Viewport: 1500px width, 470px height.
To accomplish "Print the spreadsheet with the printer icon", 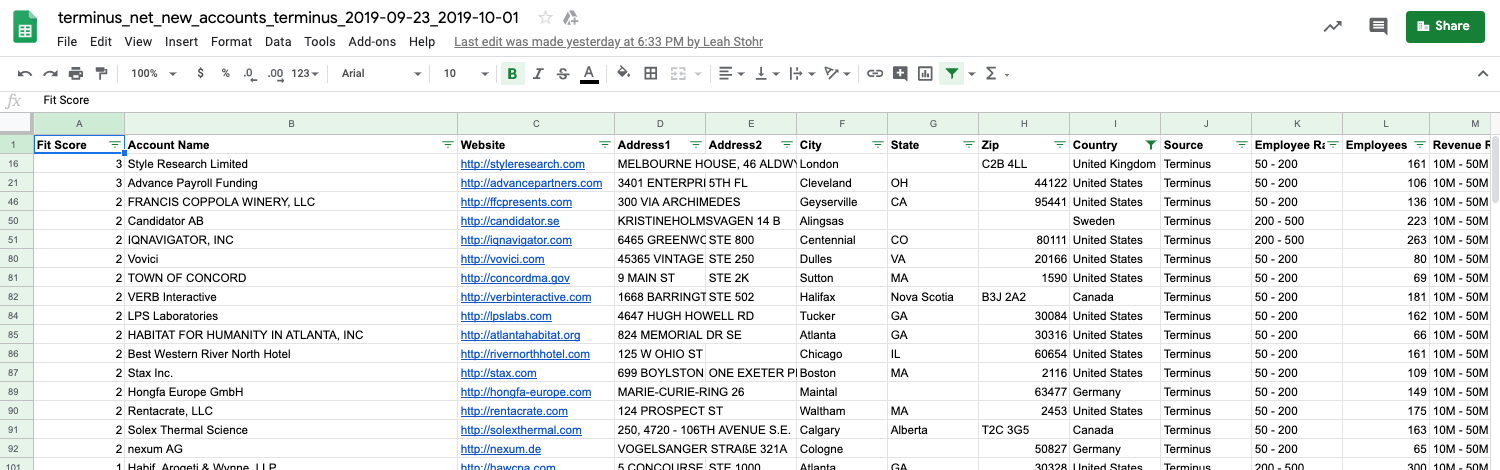I will (x=76, y=73).
